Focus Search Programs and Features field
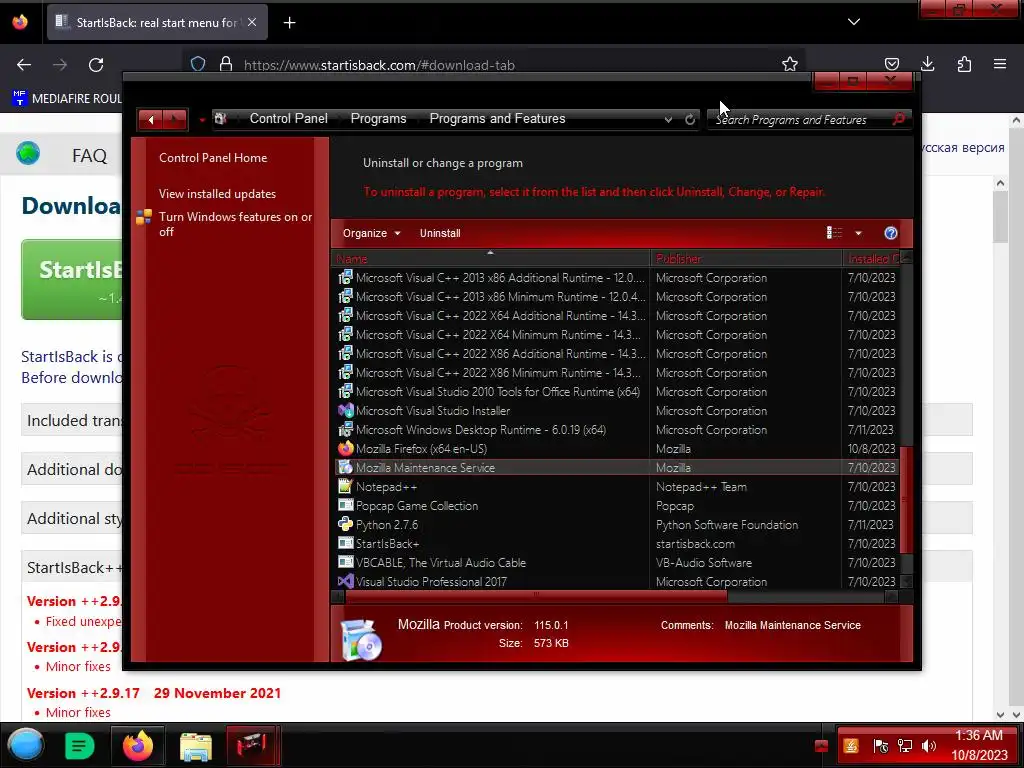Image resolution: width=1024 pixels, height=768 pixels. click(x=801, y=120)
